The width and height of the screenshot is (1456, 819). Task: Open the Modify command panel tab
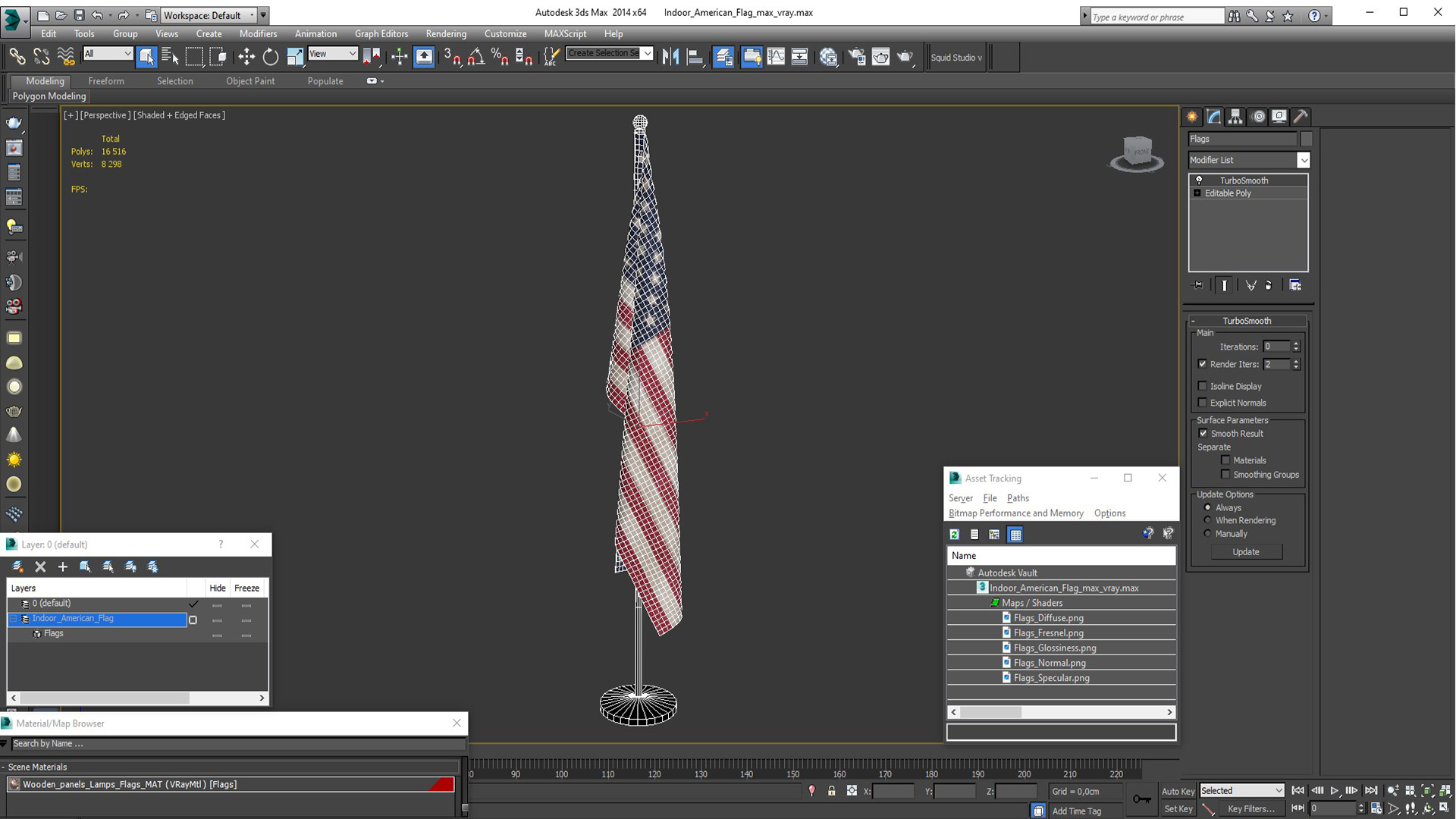(1214, 116)
